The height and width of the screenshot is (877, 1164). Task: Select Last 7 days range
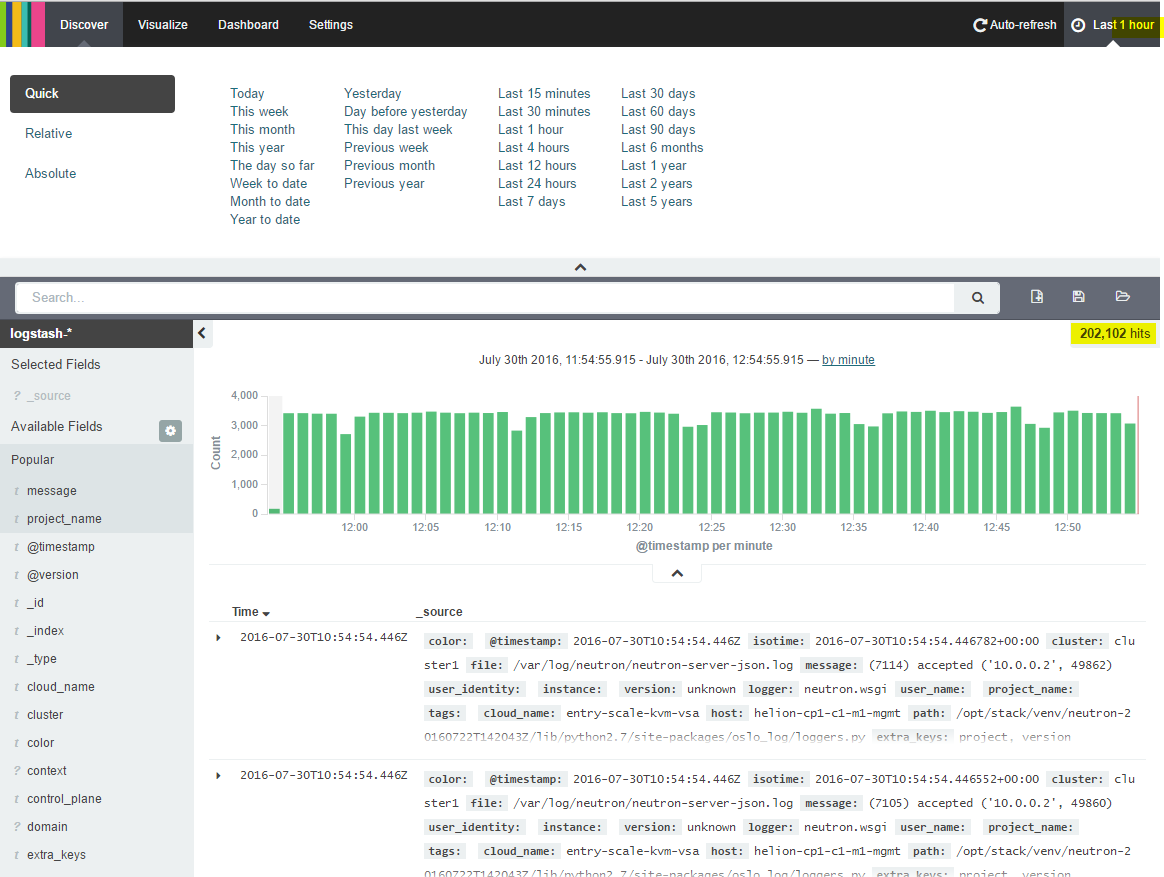point(532,201)
